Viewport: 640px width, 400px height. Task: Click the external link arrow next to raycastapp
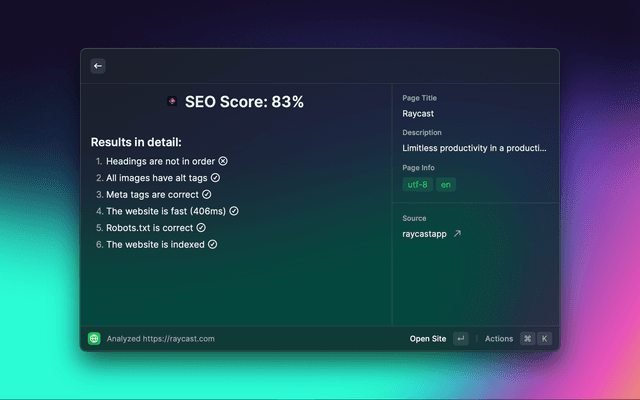458,234
